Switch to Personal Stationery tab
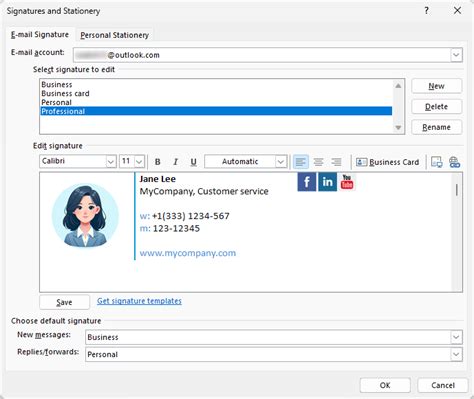This screenshot has height=399, width=474. point(114,35)
